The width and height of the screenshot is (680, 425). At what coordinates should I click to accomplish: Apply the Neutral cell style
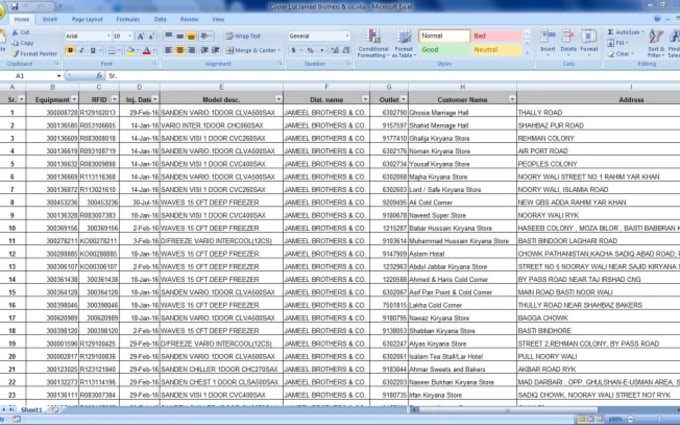[x=497, y=50]
